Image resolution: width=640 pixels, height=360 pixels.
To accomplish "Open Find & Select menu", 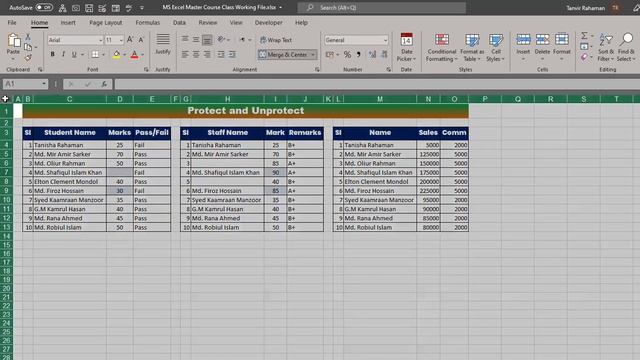I will click(626, 47).
